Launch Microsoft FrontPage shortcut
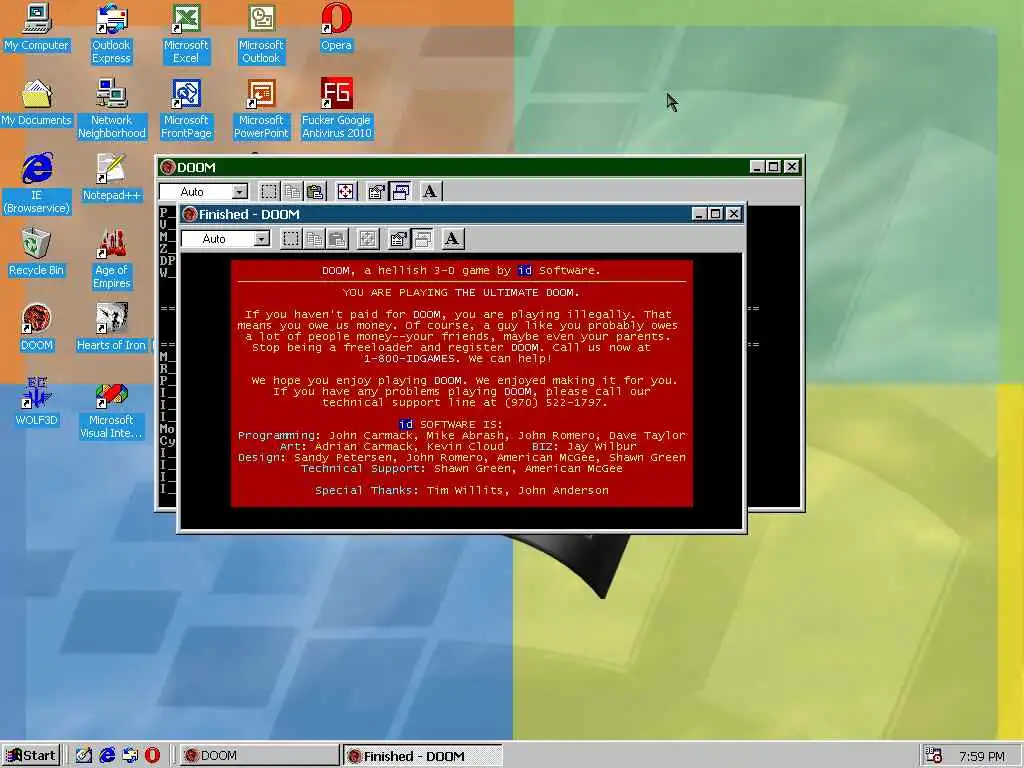1024x768 pixels. point(186,109)
